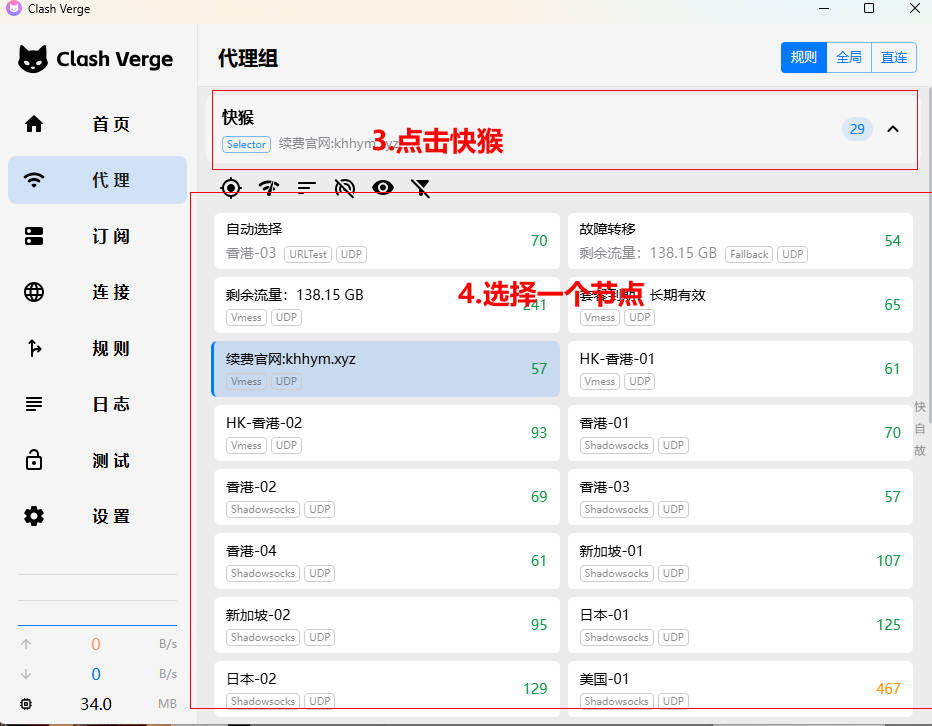Click the 29 node count badge

pos(857,129)
